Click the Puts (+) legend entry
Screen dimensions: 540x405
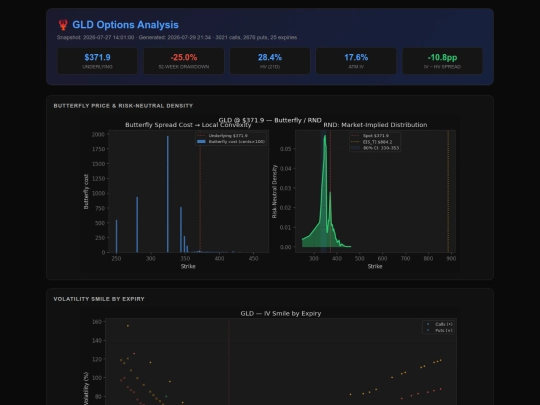440,330
